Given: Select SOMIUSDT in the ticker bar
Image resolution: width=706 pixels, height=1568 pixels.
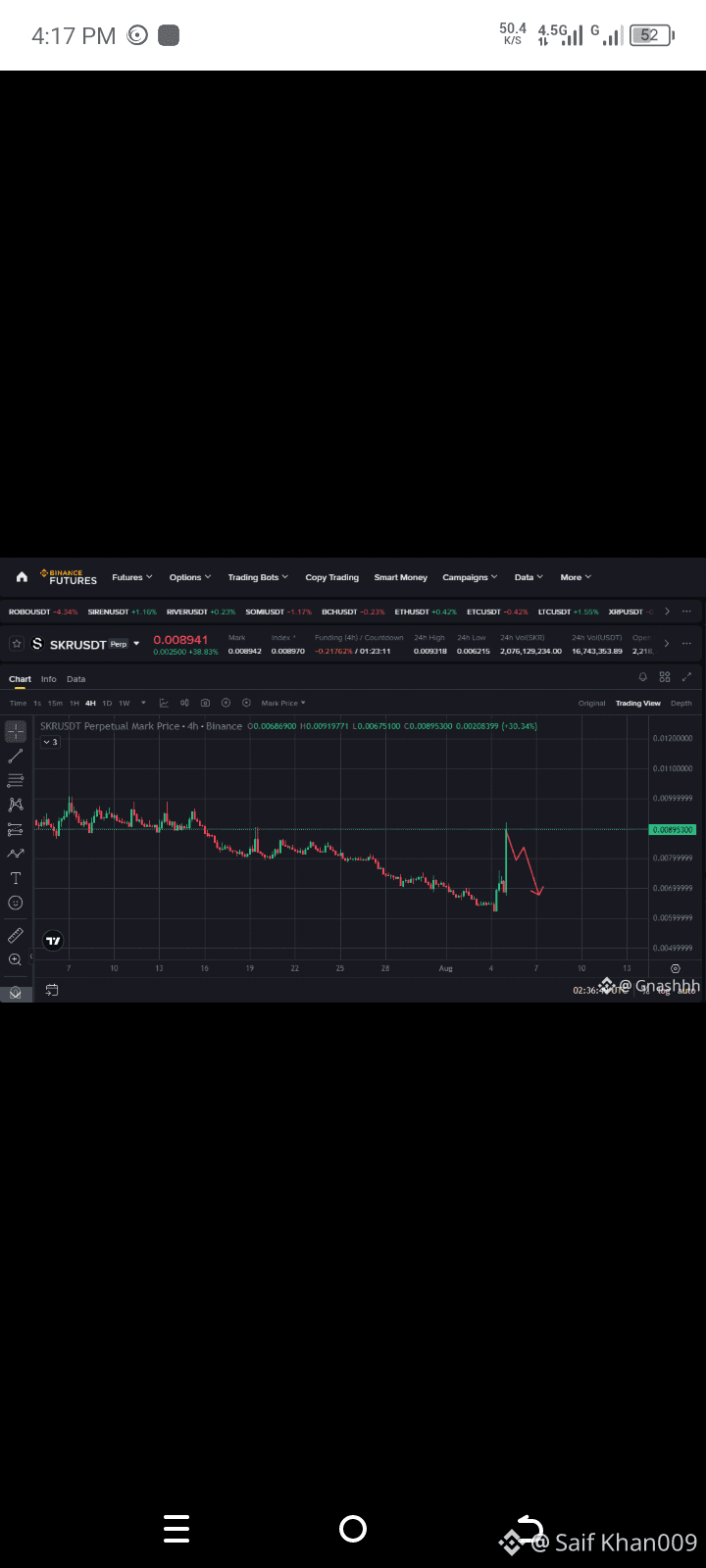Looking at the screenshot, I should [x=278, y=612].
